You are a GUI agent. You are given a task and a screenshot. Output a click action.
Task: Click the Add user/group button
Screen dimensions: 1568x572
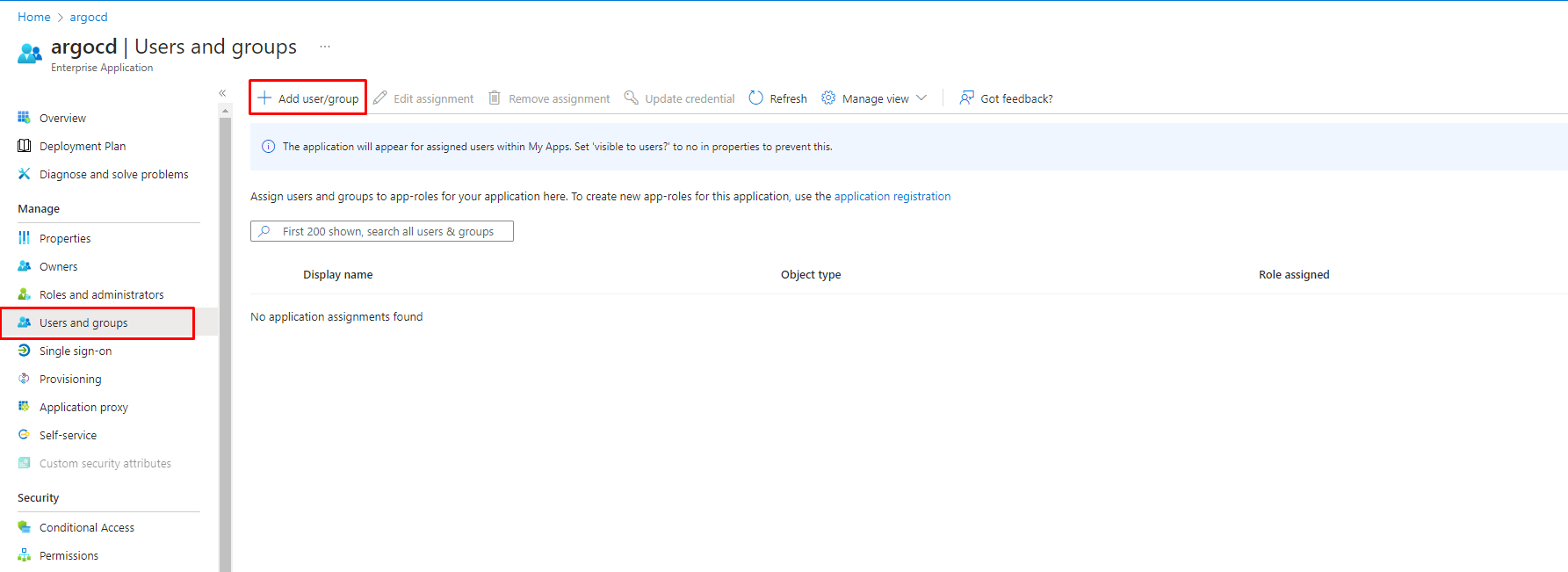tap(308, 98)
